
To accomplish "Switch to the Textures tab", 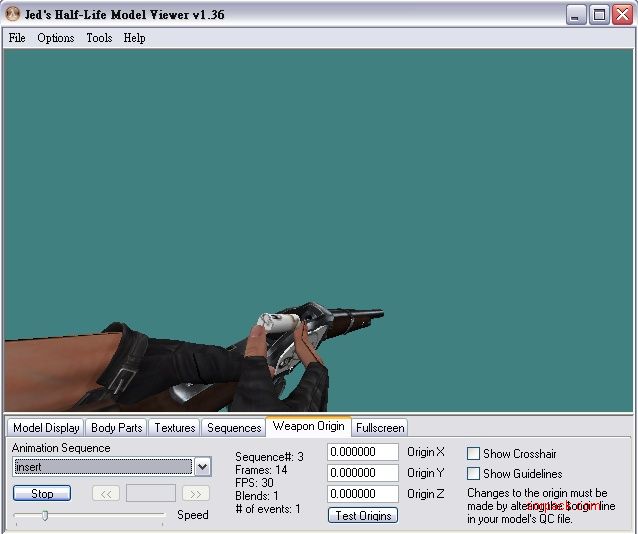I will [175, 428].
